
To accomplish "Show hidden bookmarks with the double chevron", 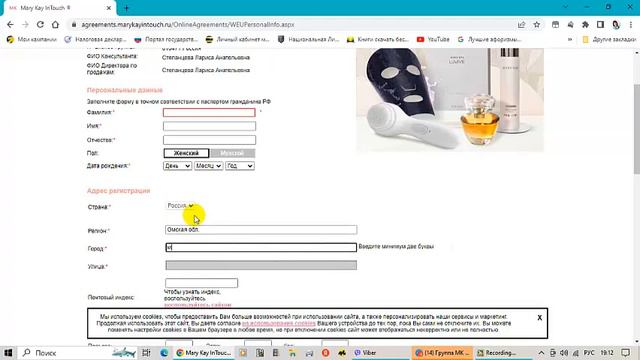I will pyautogui.click(x=570, y=40).
